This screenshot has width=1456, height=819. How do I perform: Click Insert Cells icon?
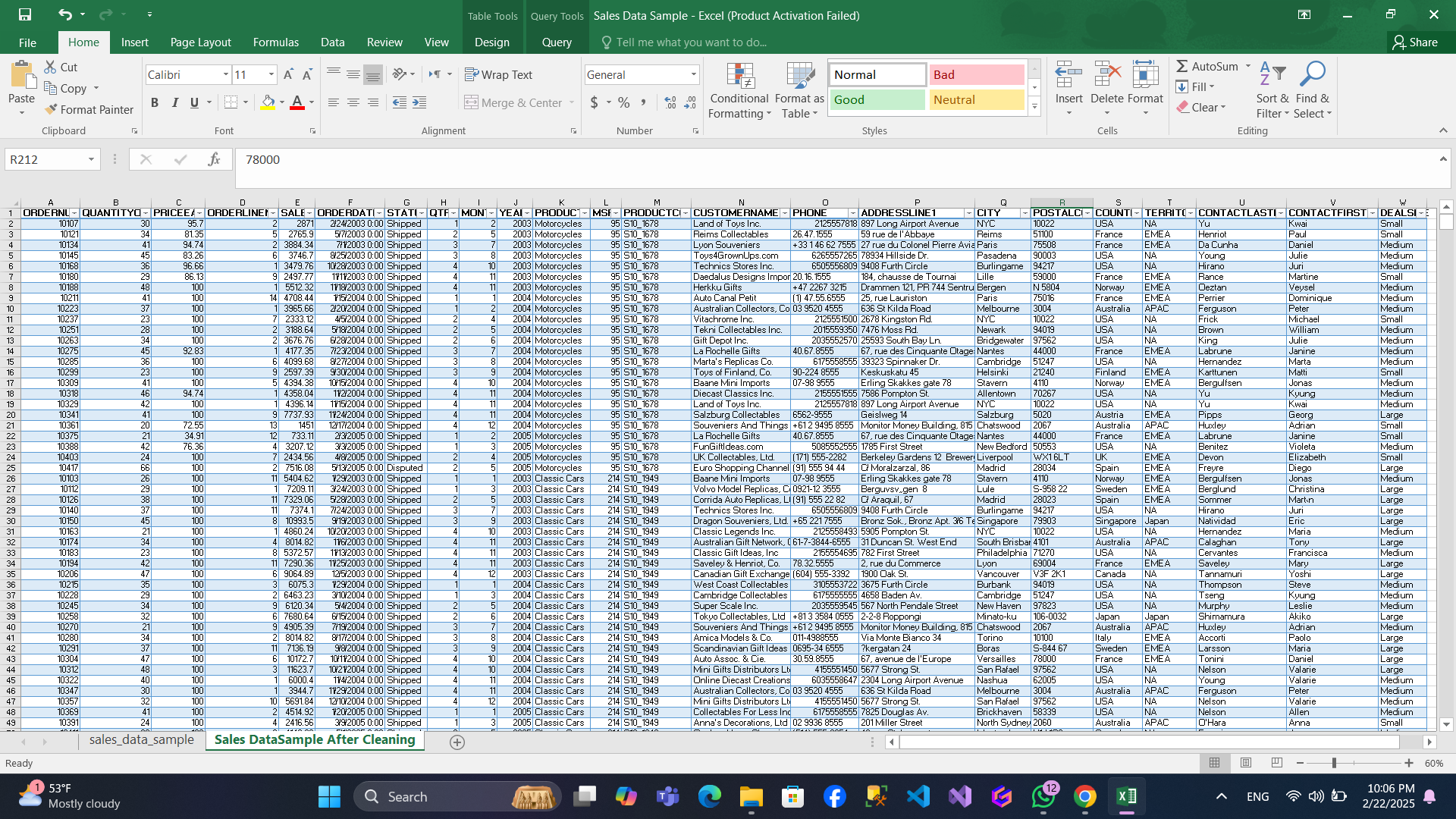tap(1068, 76)
